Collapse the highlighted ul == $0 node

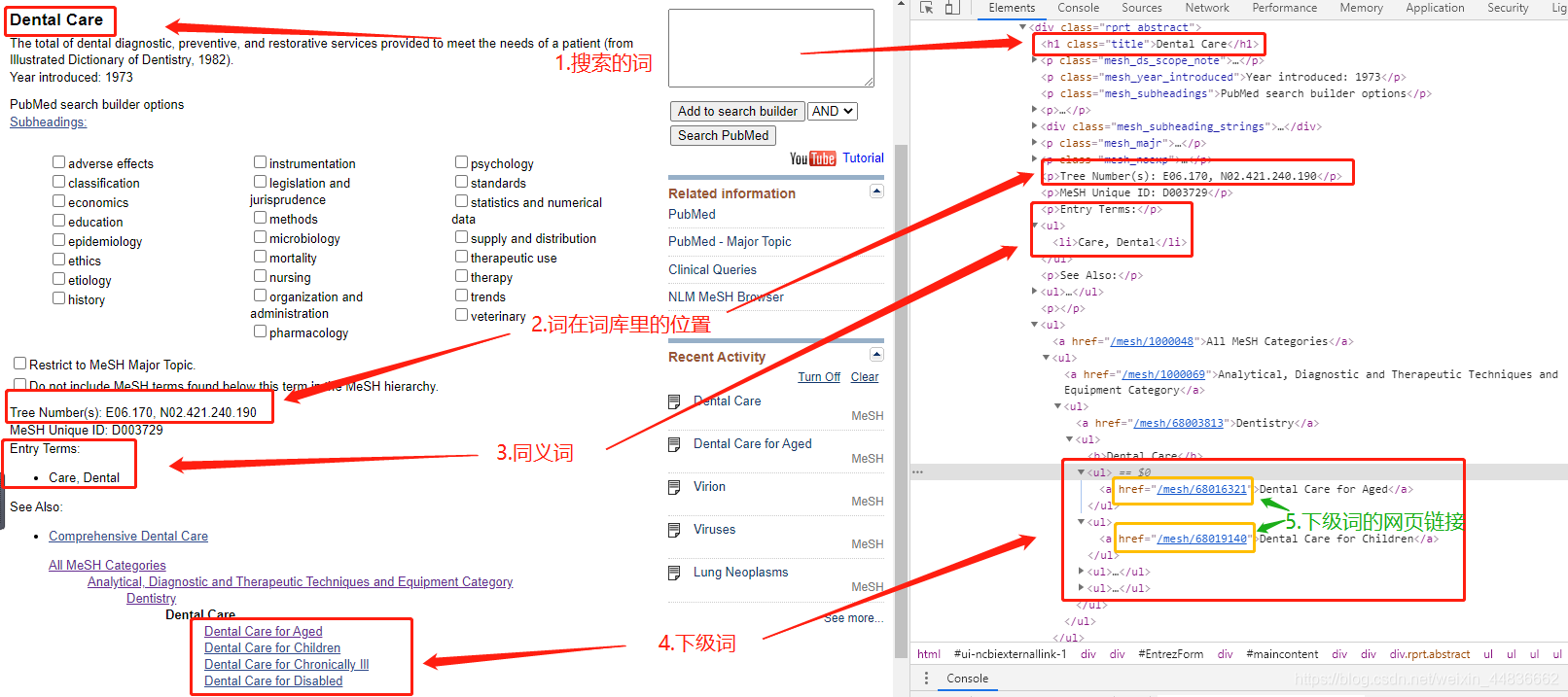[1081, 472]
